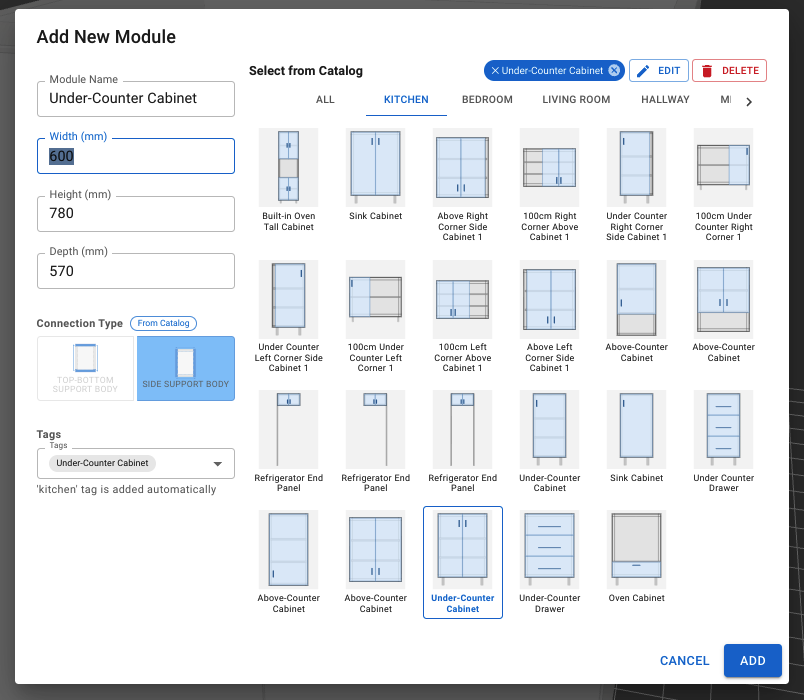
Task: Pick the single-door Sink Cabinet module
Action: 636,429
